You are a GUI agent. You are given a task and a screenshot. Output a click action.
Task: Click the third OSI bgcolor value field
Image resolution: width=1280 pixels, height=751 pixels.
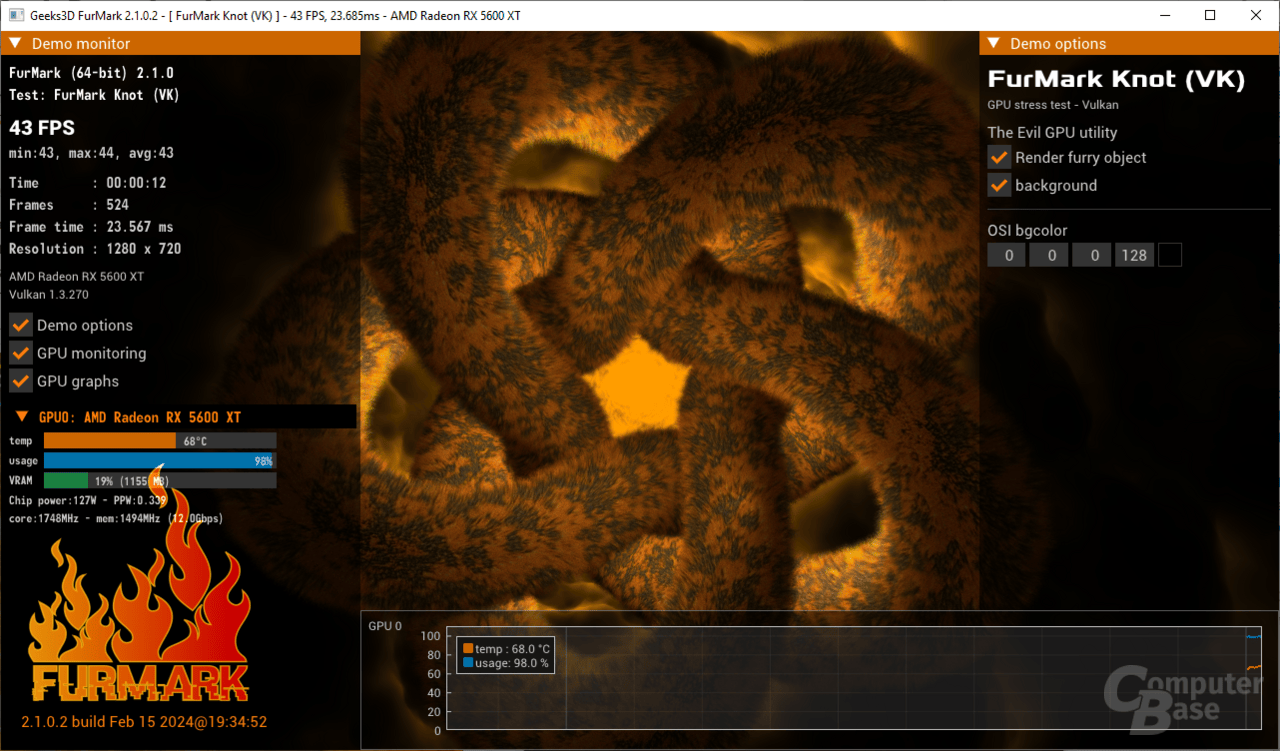1093,255
